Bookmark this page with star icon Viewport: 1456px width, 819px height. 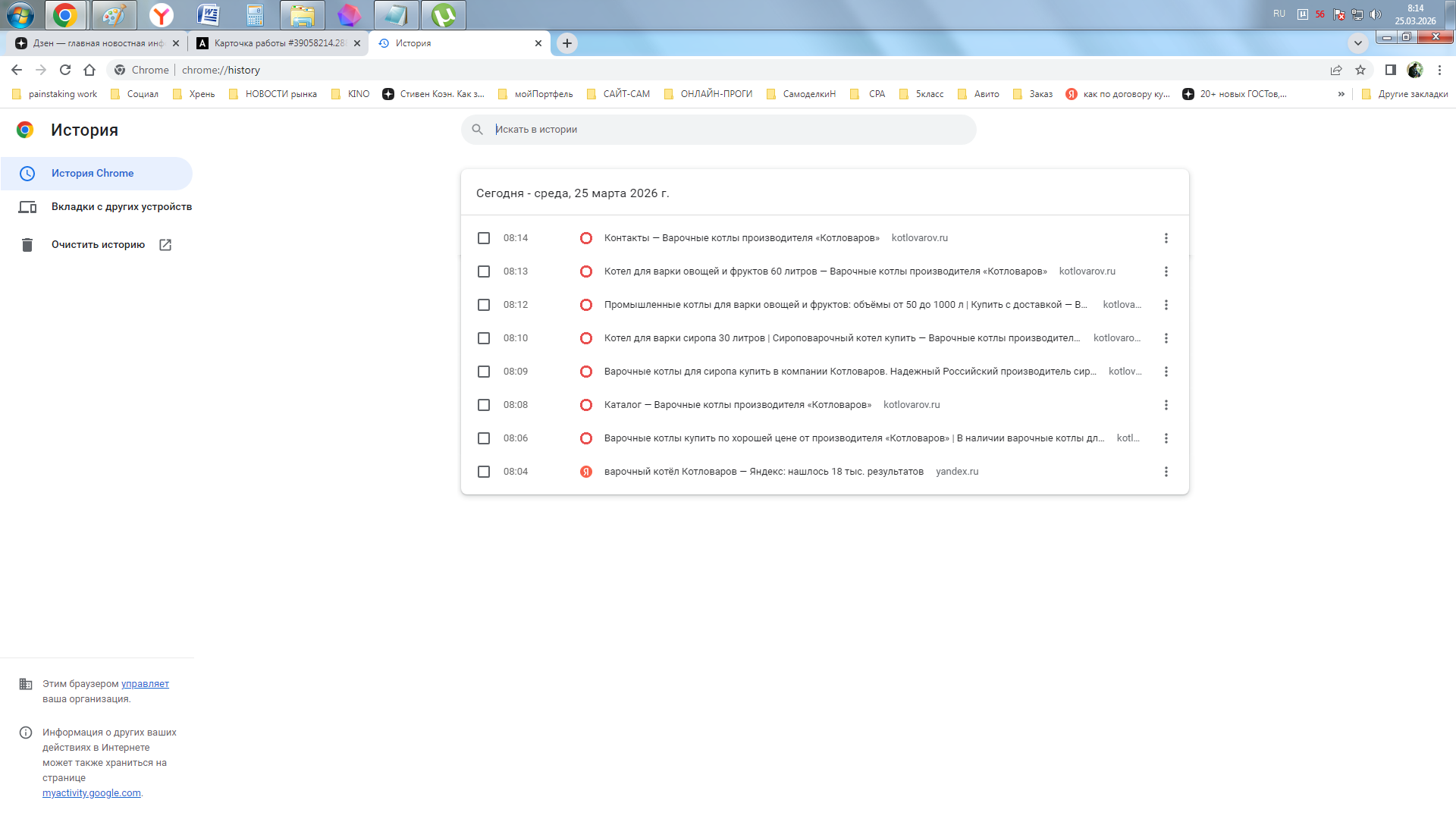[1360, 70]
